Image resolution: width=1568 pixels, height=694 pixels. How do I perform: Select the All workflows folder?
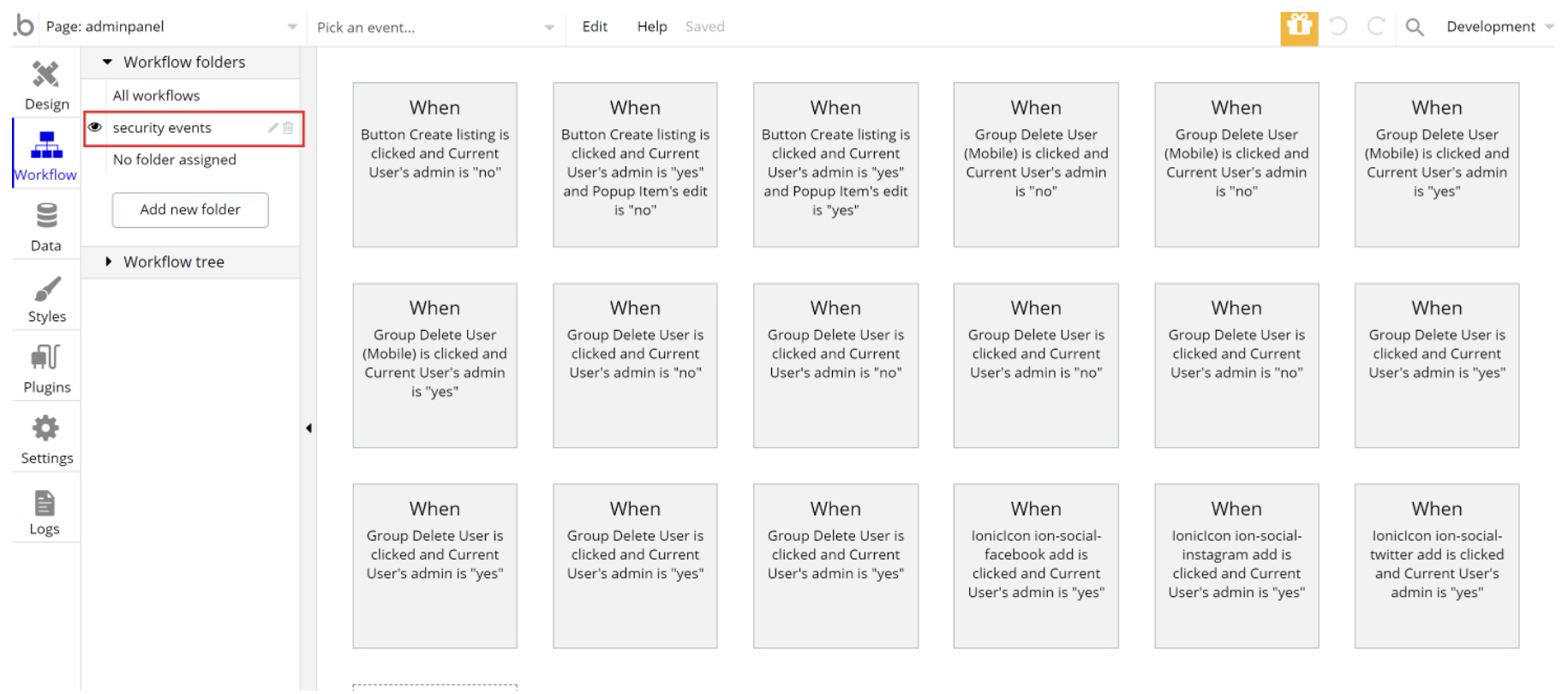click(156, 95)
